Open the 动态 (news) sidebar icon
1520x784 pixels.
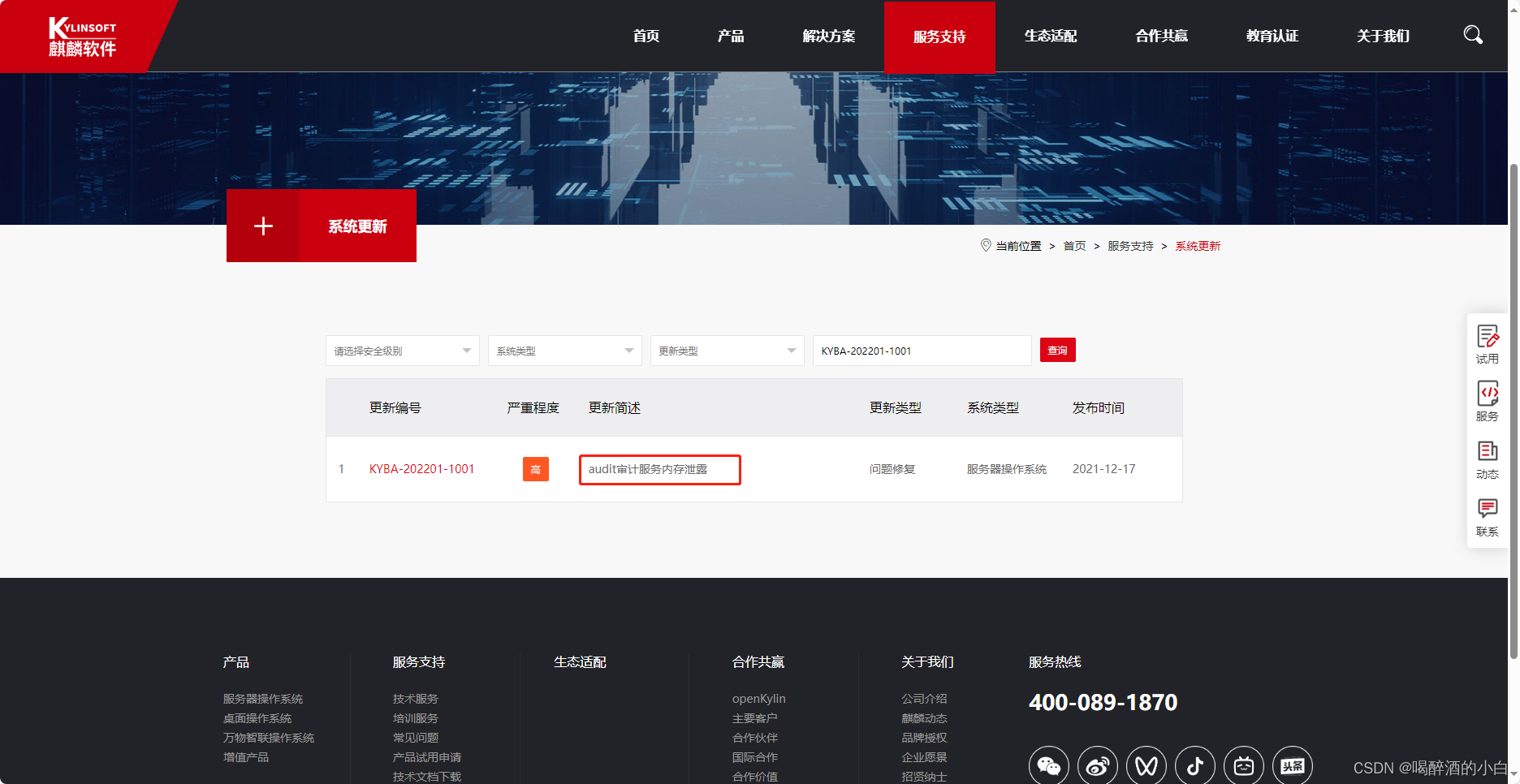pyautogui.click(x=1487, y=459)
